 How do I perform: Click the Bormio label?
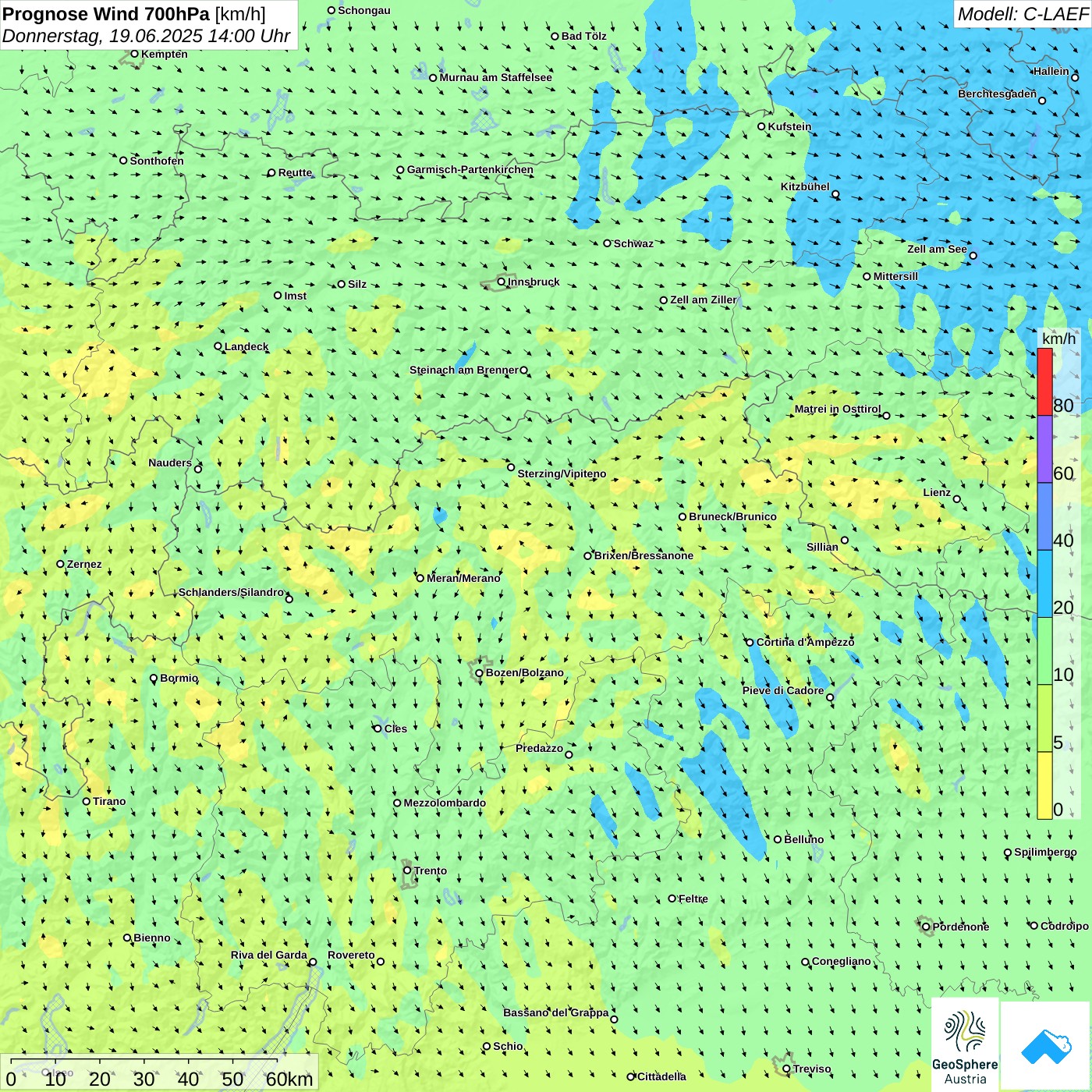(179, 678)
